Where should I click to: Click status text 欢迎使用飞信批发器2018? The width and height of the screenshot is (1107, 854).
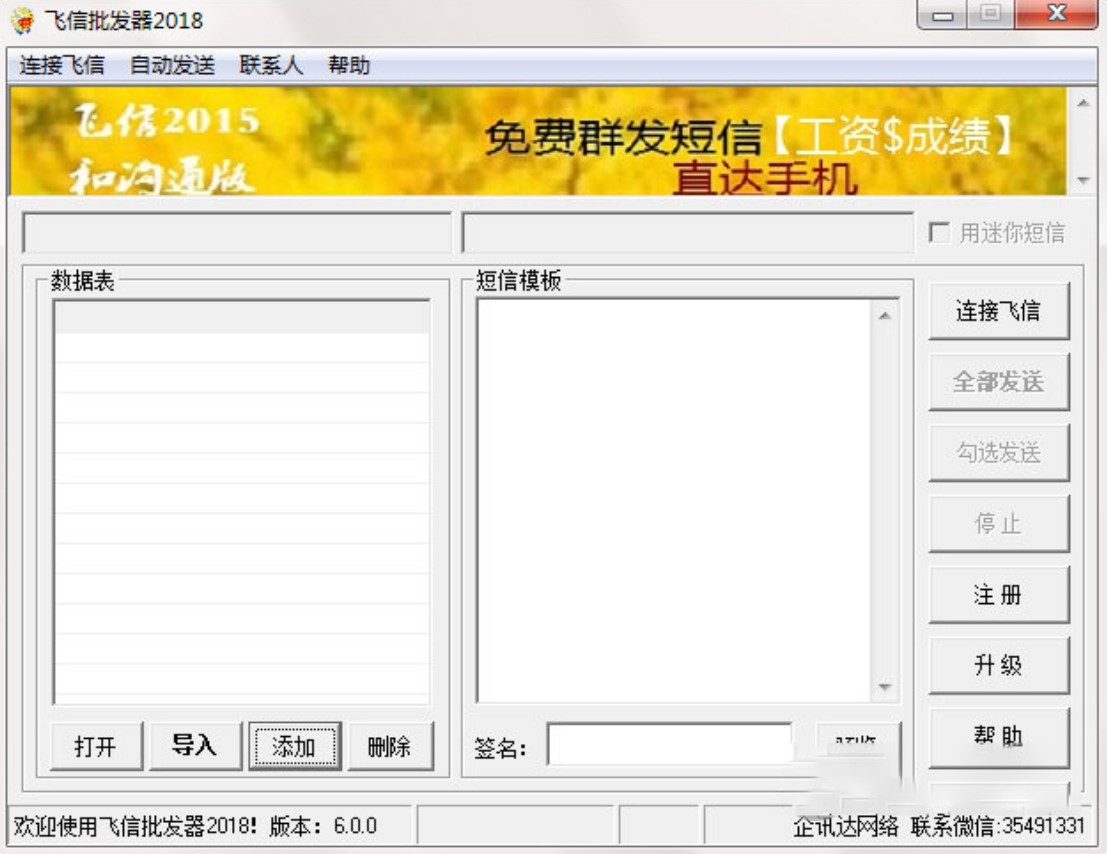(195, 825)
